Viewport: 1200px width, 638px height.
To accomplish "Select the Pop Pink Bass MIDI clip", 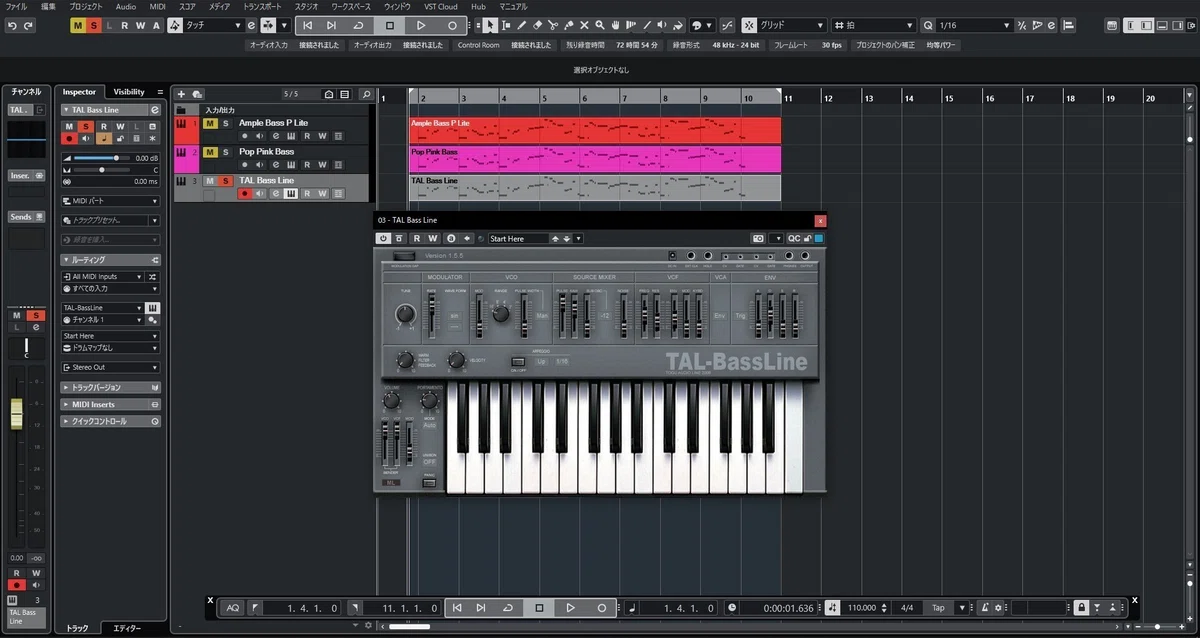I will (x=595, y=158).
